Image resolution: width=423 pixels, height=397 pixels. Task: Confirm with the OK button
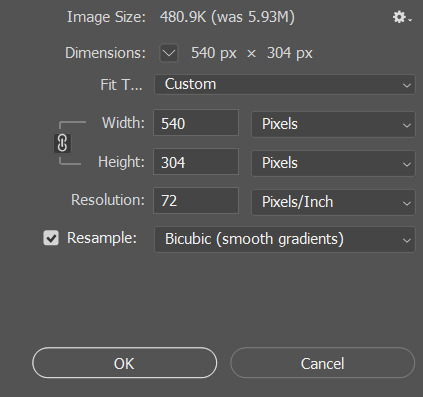tap(124, 363)
